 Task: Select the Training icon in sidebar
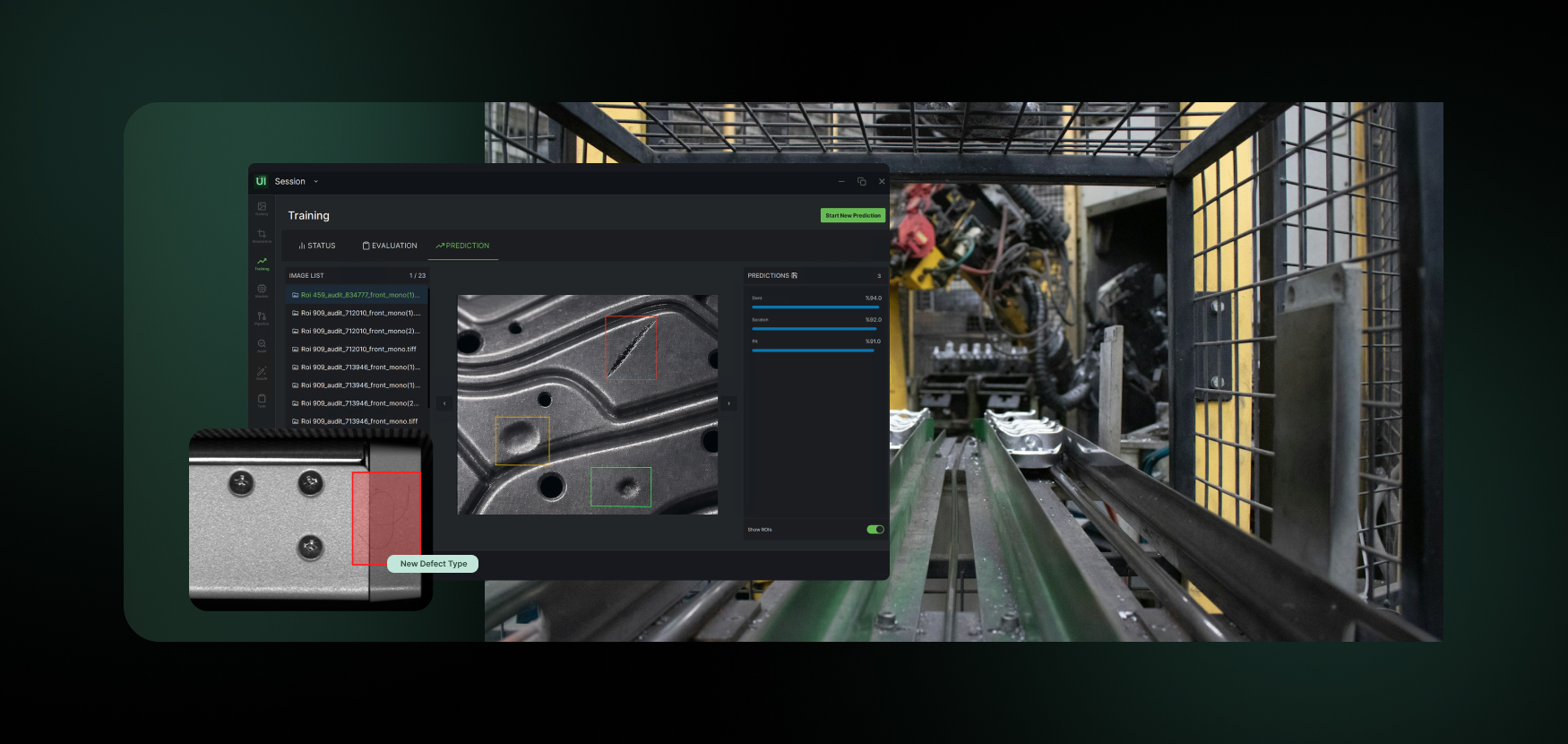click(x=262, y=263)
